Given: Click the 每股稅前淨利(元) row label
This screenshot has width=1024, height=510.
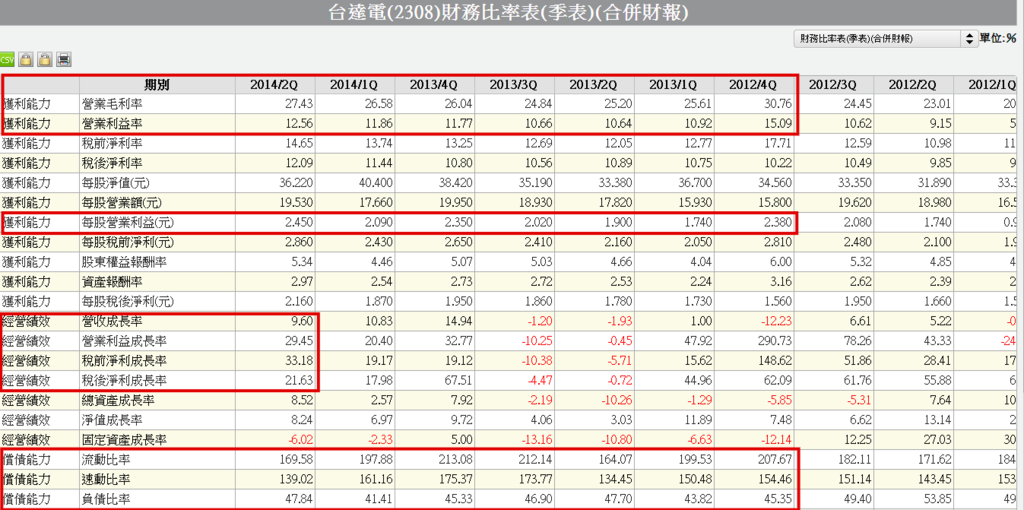Looking at the screenshot, I should click(x=129, y=243).
